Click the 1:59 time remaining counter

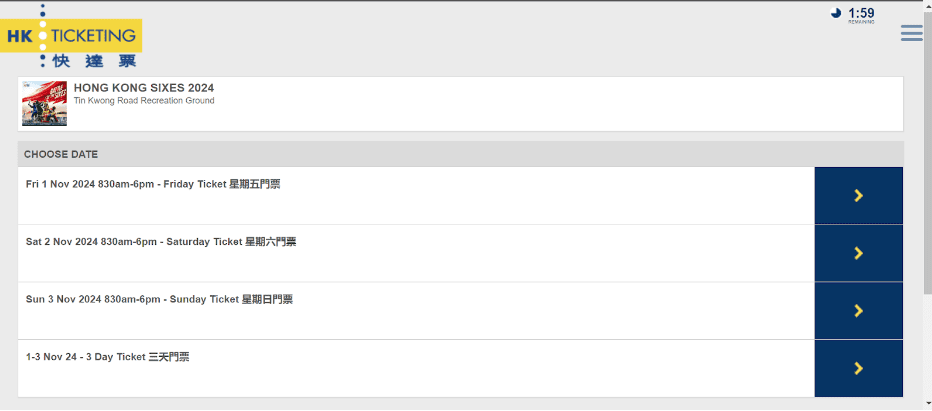coord(861,12)
